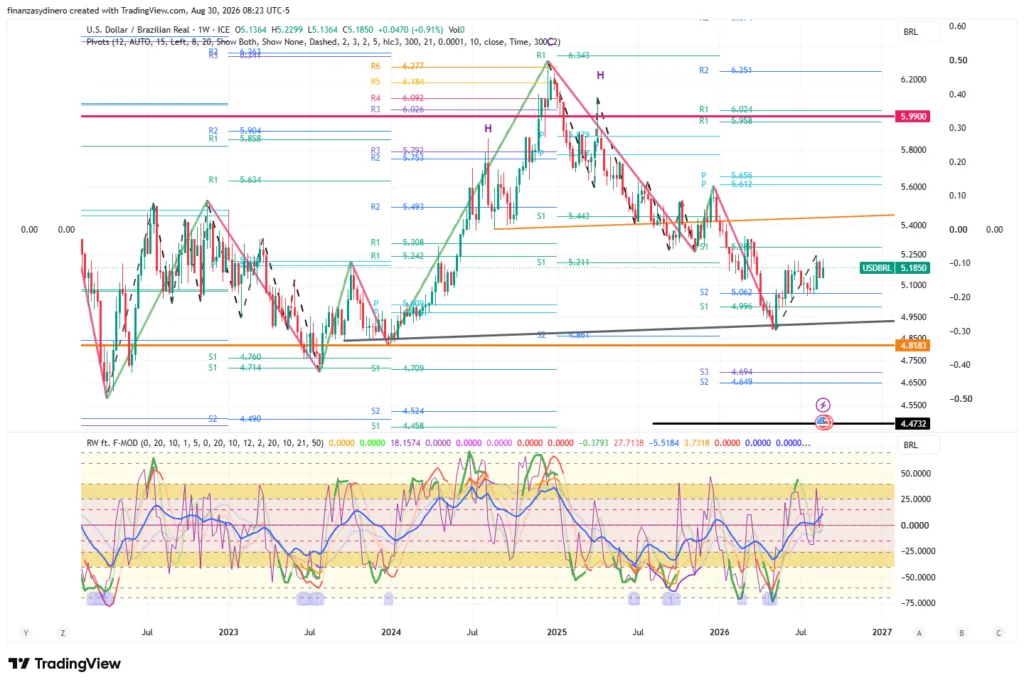The height and width of the screenshot is (685, 1024).
Task: Open the BRL currency selector on price pane
Action: (x=918, y=31)
